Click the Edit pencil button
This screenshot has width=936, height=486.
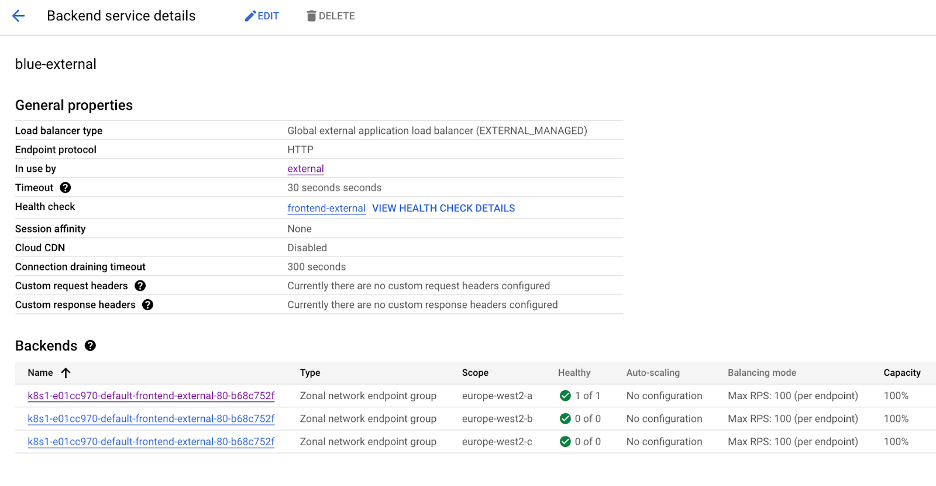[x=262, y=16]
